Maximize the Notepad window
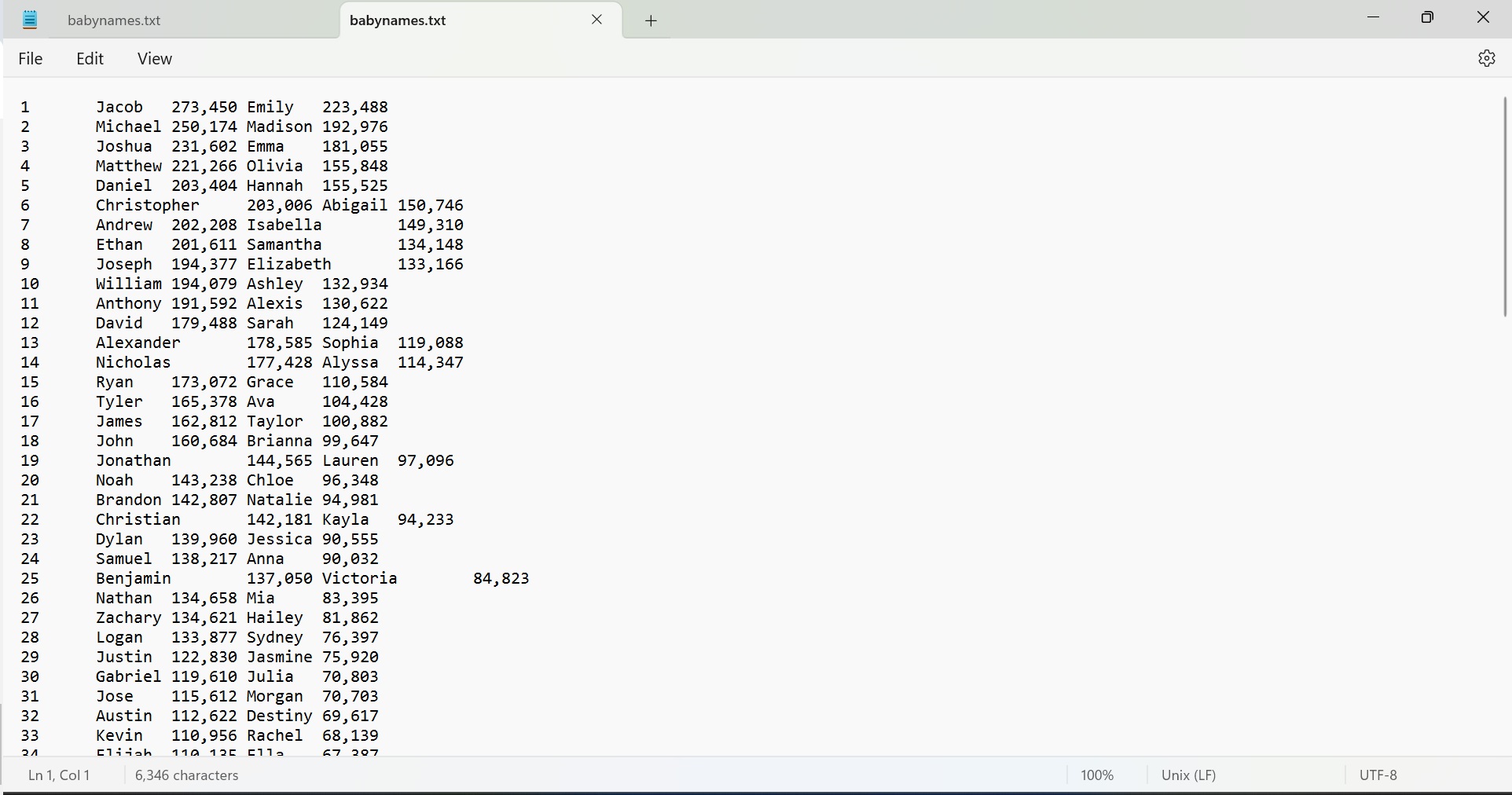Image resolution: width=1512 pixels, height=795 pixels. (1428, 17)
